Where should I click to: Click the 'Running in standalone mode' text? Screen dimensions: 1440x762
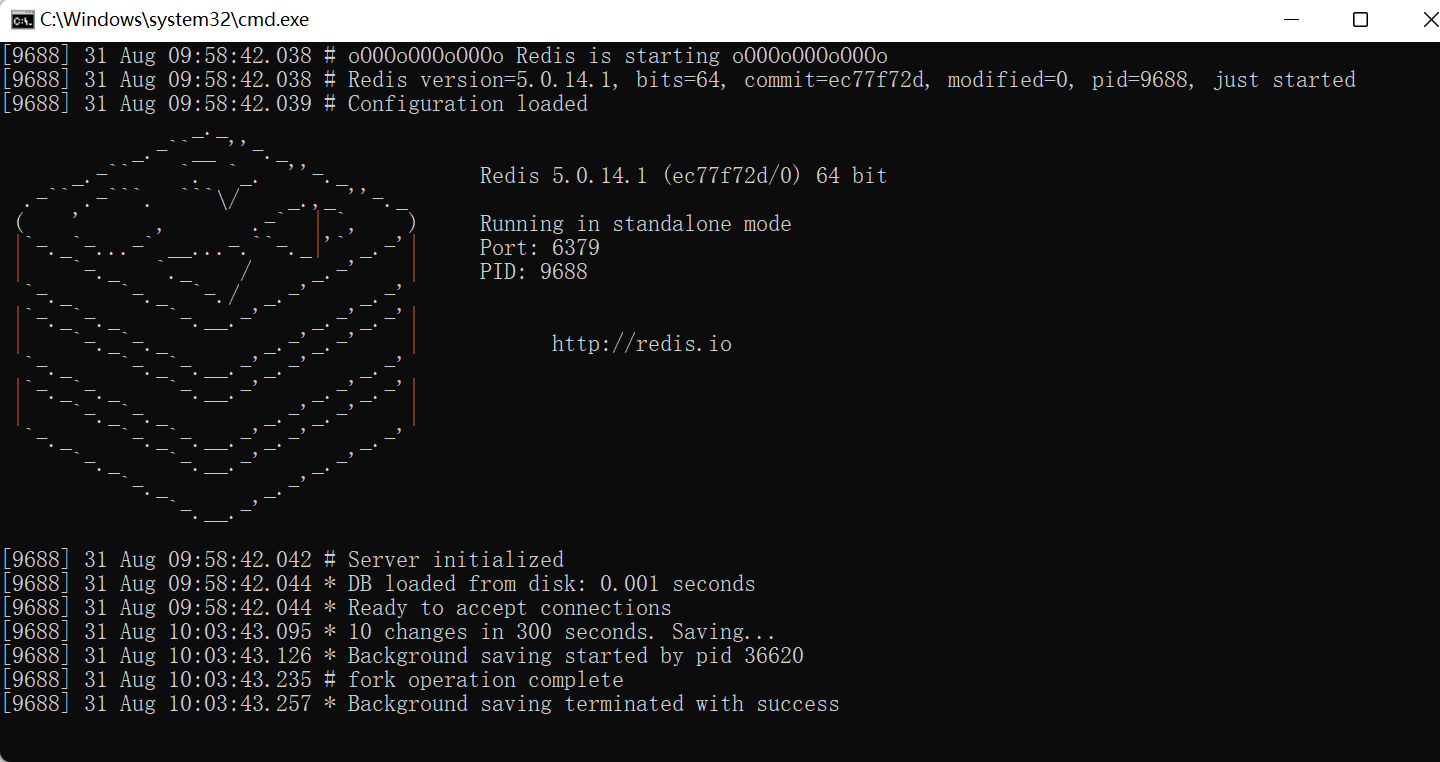point(635,223)
